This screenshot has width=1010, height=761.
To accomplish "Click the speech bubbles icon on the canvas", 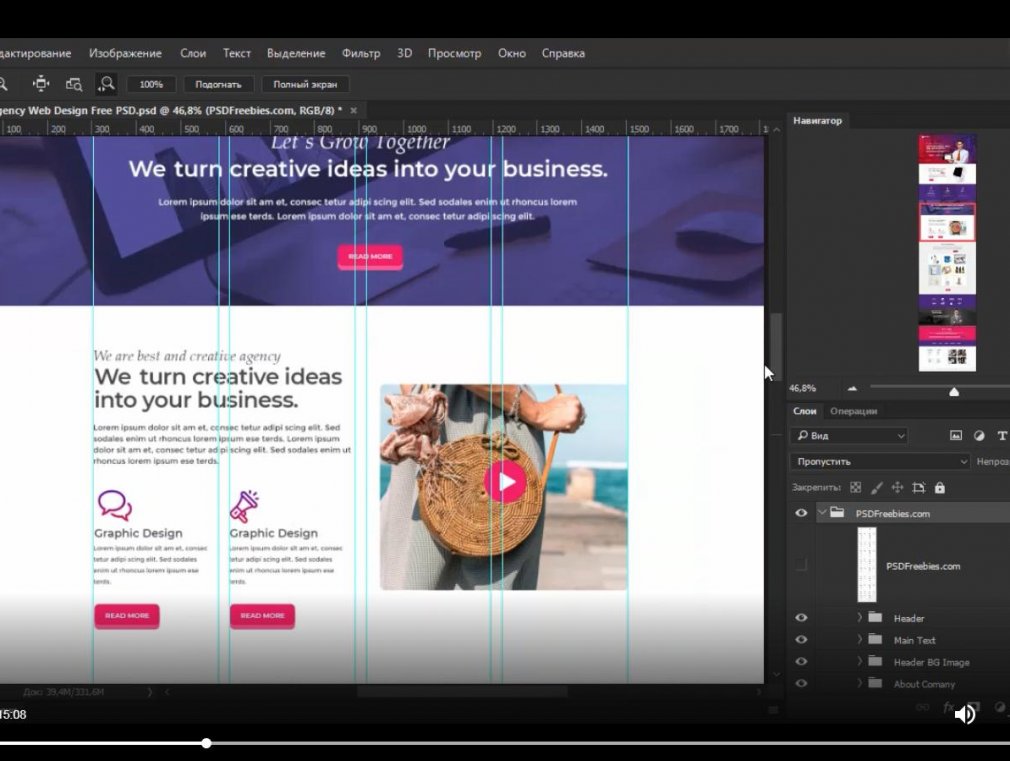I will (x=115, y=505).
